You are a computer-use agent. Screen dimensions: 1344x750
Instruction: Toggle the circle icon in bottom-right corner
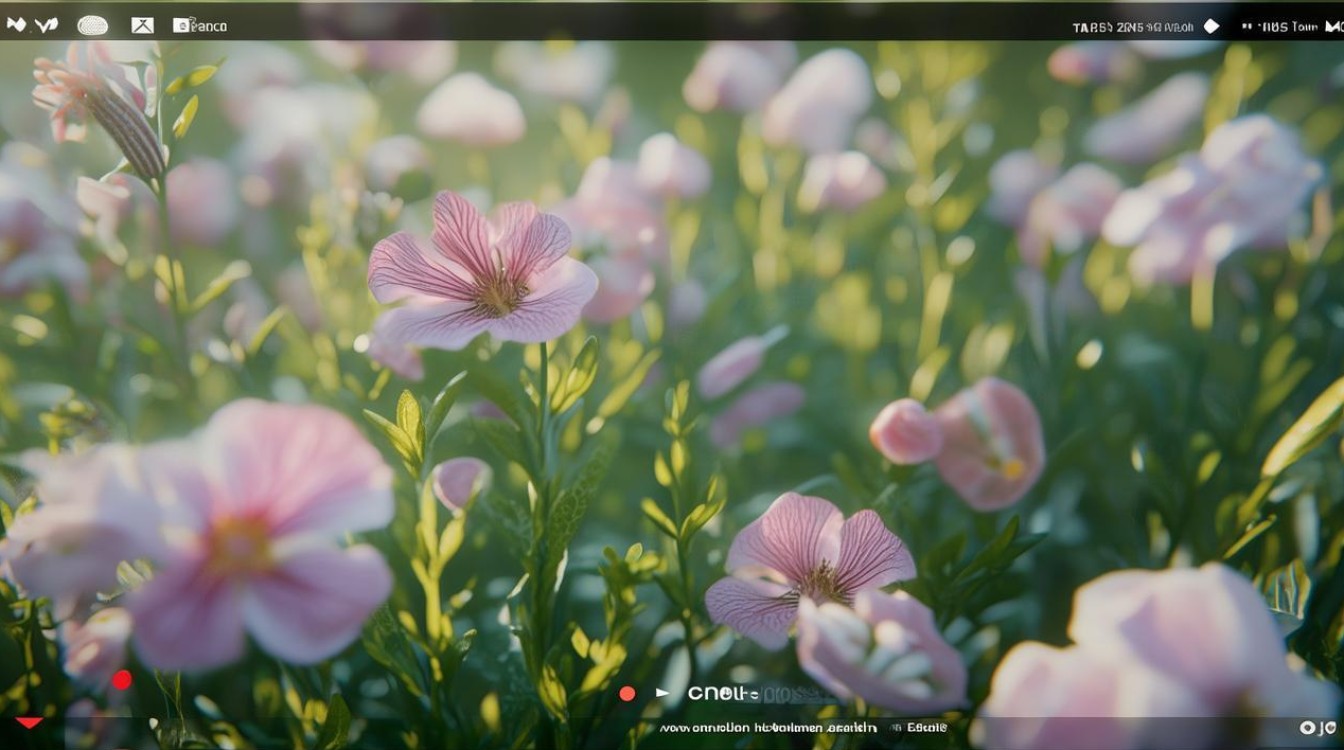point(1308,728)
